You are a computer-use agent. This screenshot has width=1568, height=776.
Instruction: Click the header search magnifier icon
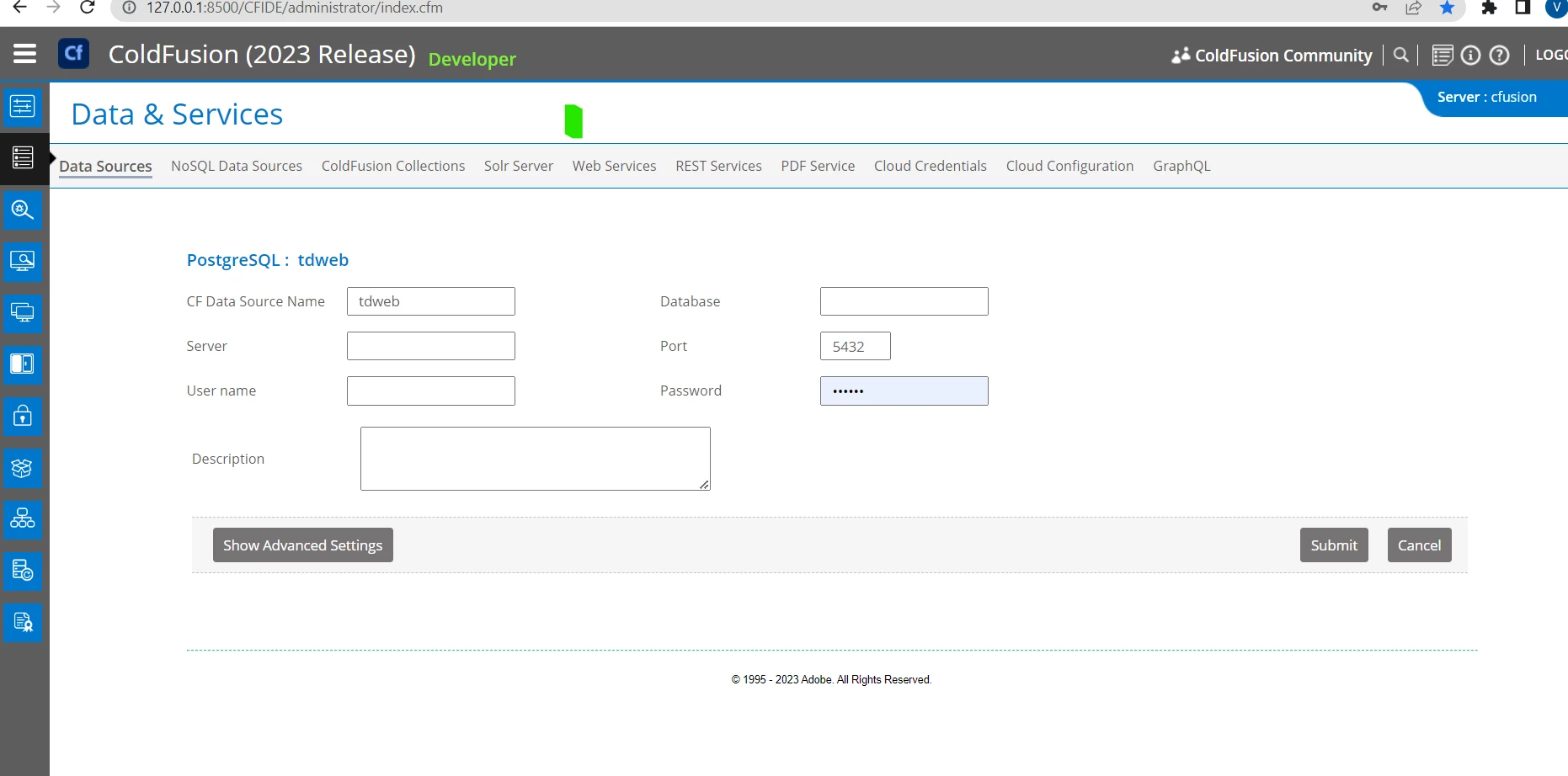[1401, 55]
